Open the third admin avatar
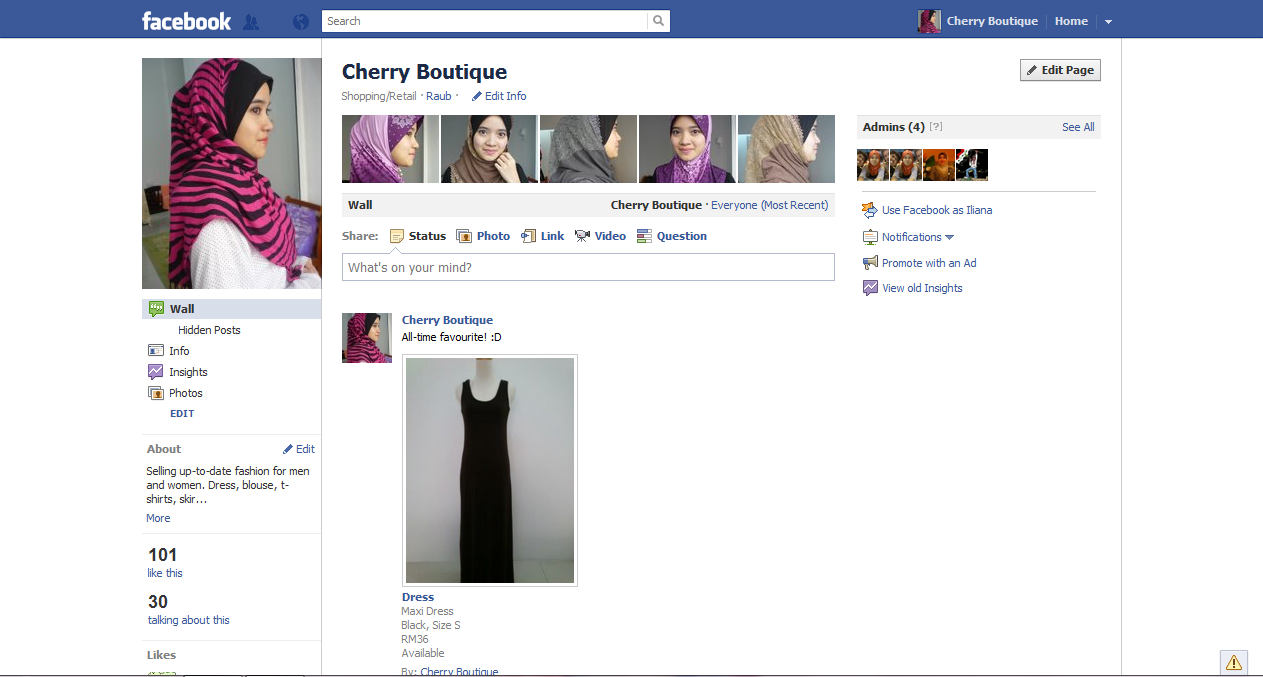 pyautogui.click(x=939, y=165)
